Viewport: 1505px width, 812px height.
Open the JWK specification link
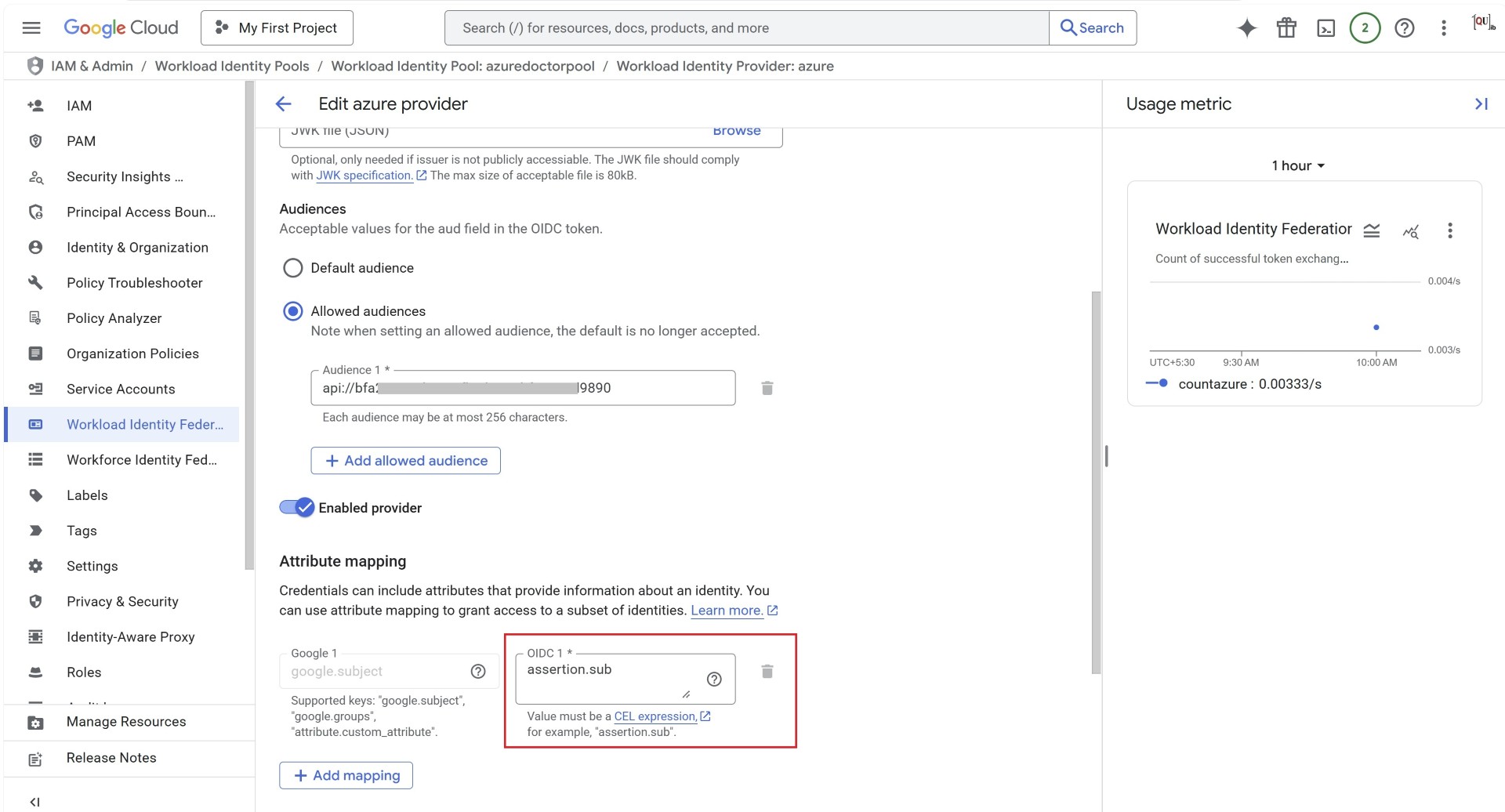(x=364, y=176)
